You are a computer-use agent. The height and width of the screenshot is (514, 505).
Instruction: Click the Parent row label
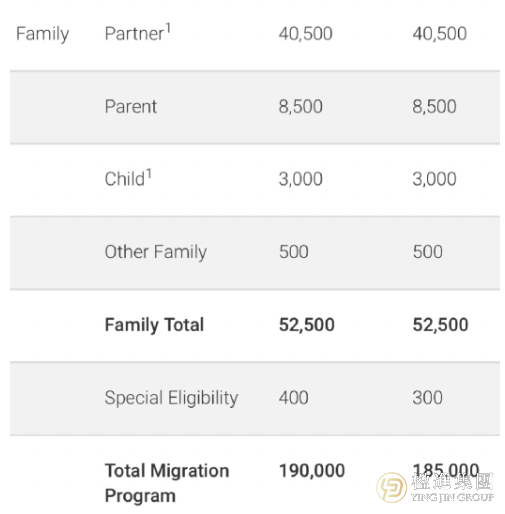pos(131,107)
